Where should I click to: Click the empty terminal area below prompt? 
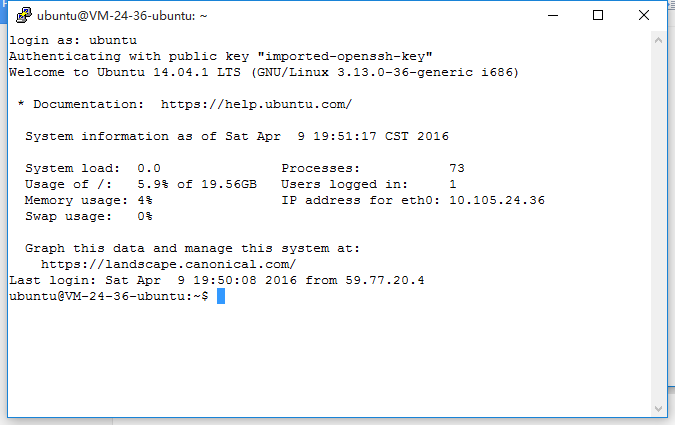[329, 357]
